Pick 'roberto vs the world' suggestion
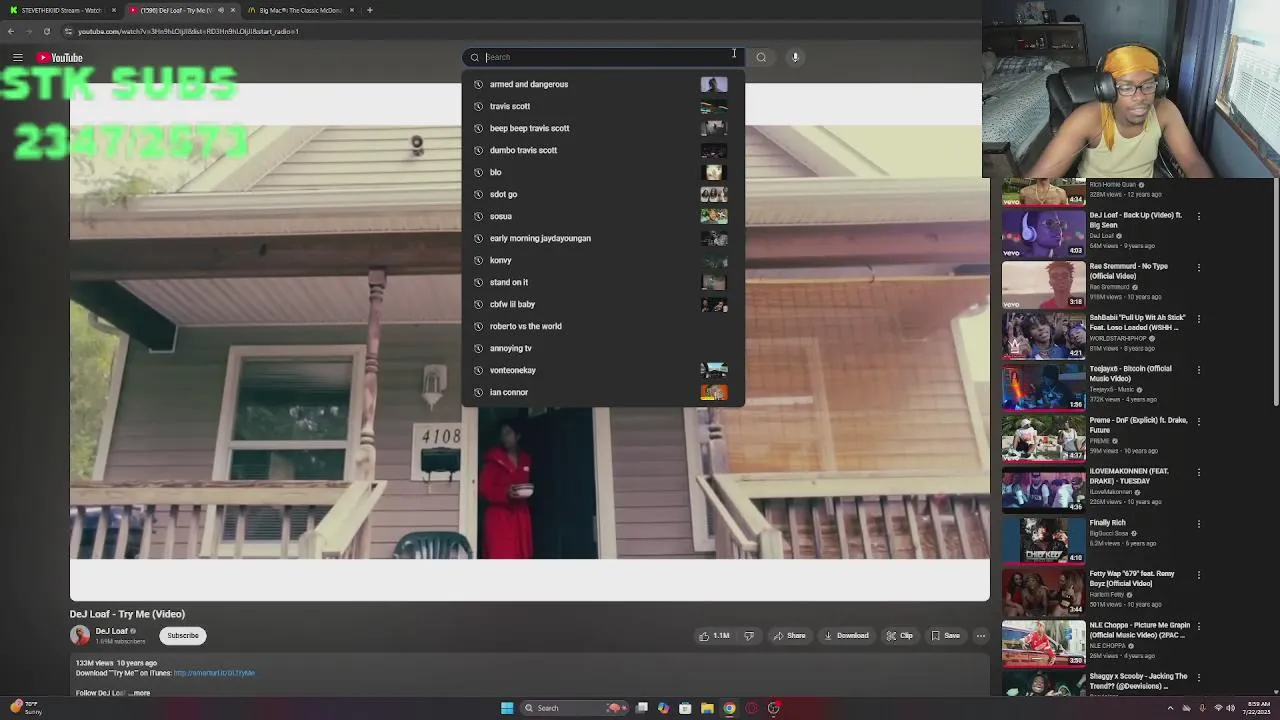 603,326
